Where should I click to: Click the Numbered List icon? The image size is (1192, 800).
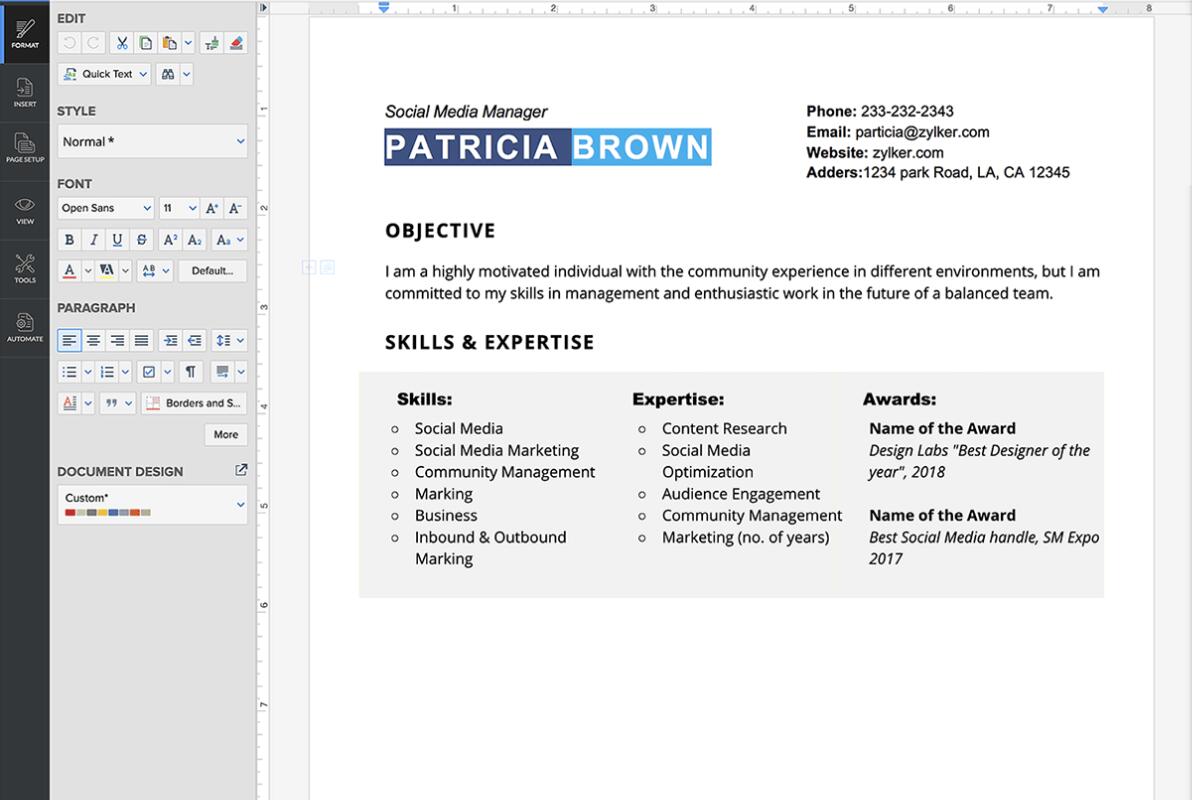(107, 372)
